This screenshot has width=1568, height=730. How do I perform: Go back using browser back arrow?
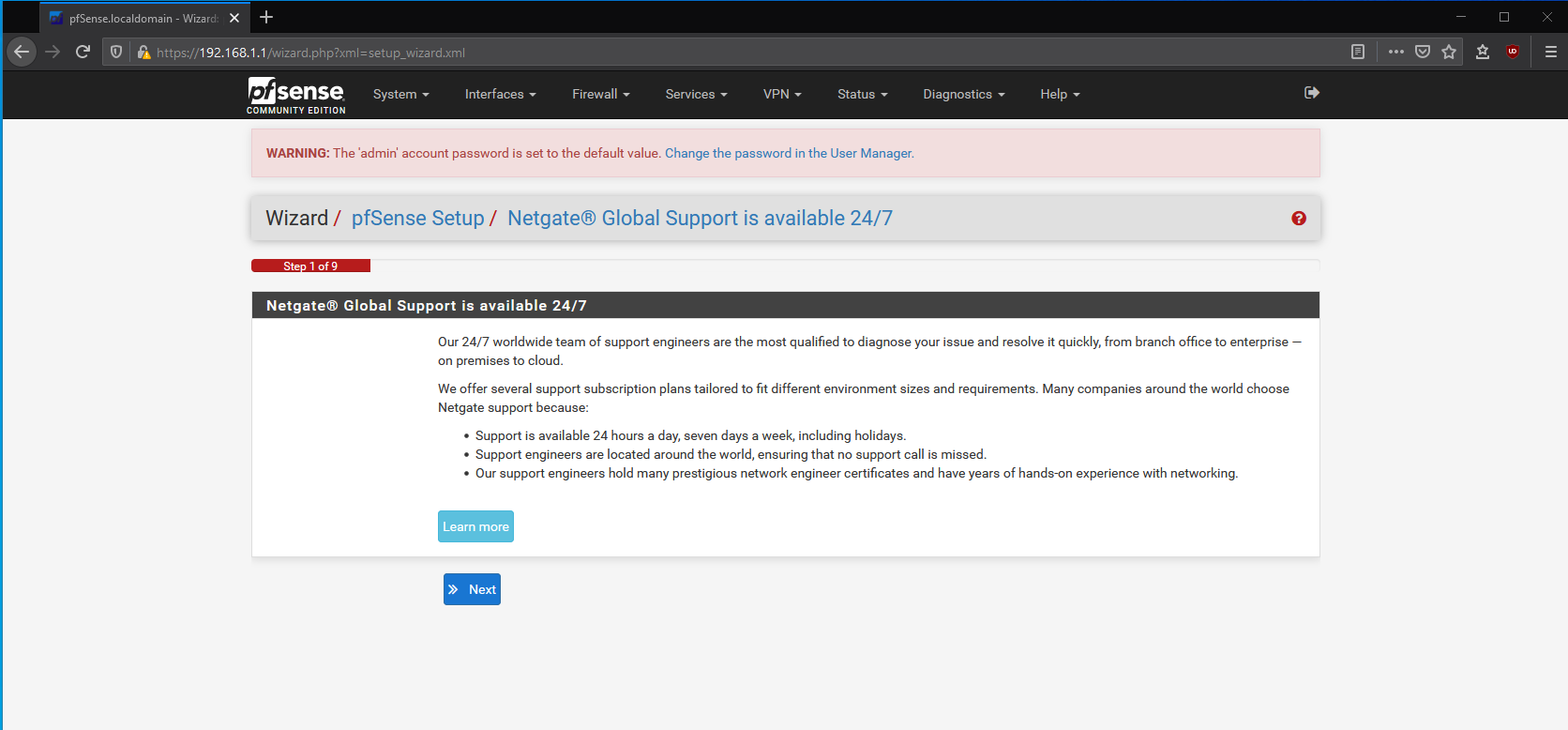coord(21,52)
